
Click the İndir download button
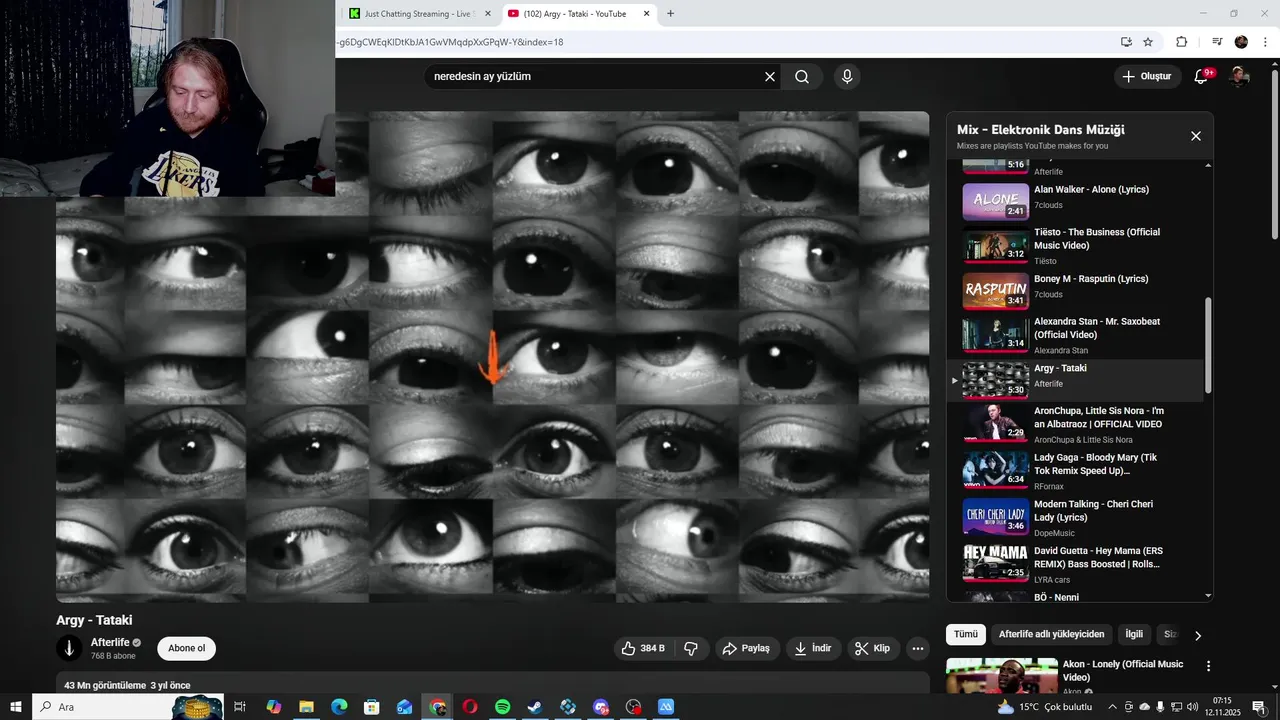pyautogui.click(x=813, y=648)
